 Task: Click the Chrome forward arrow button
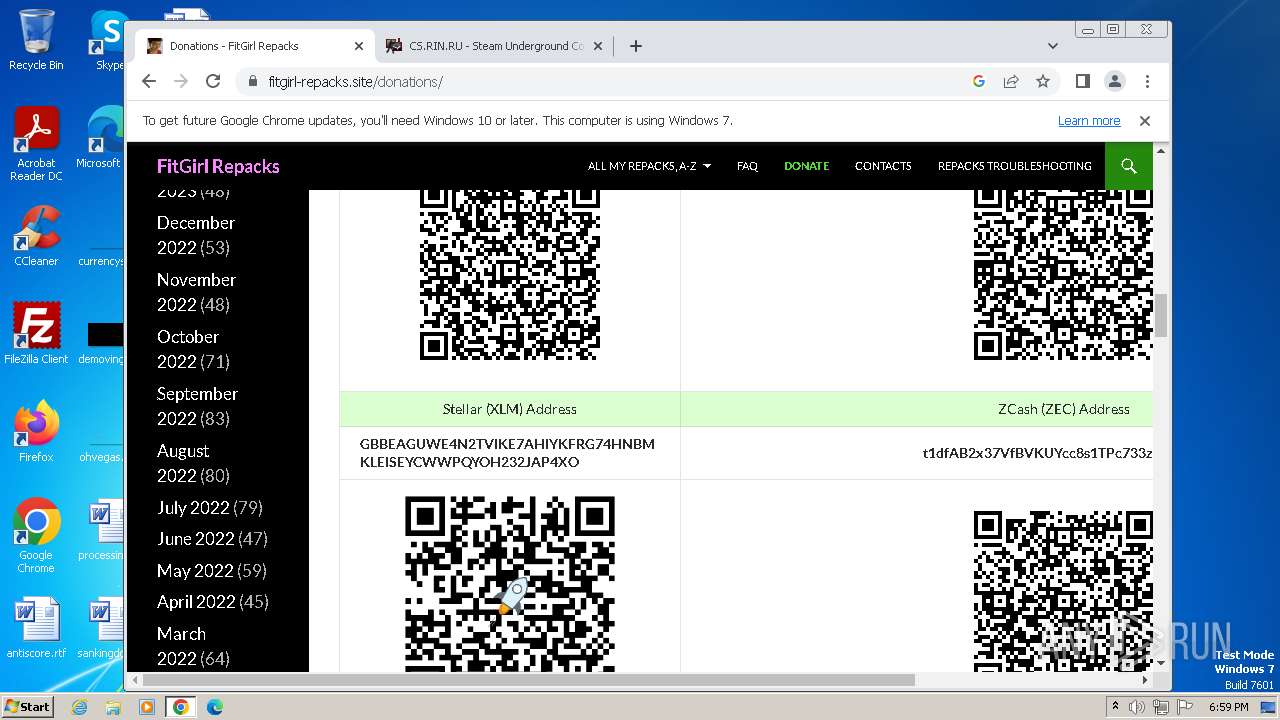[x=181, y=81]
